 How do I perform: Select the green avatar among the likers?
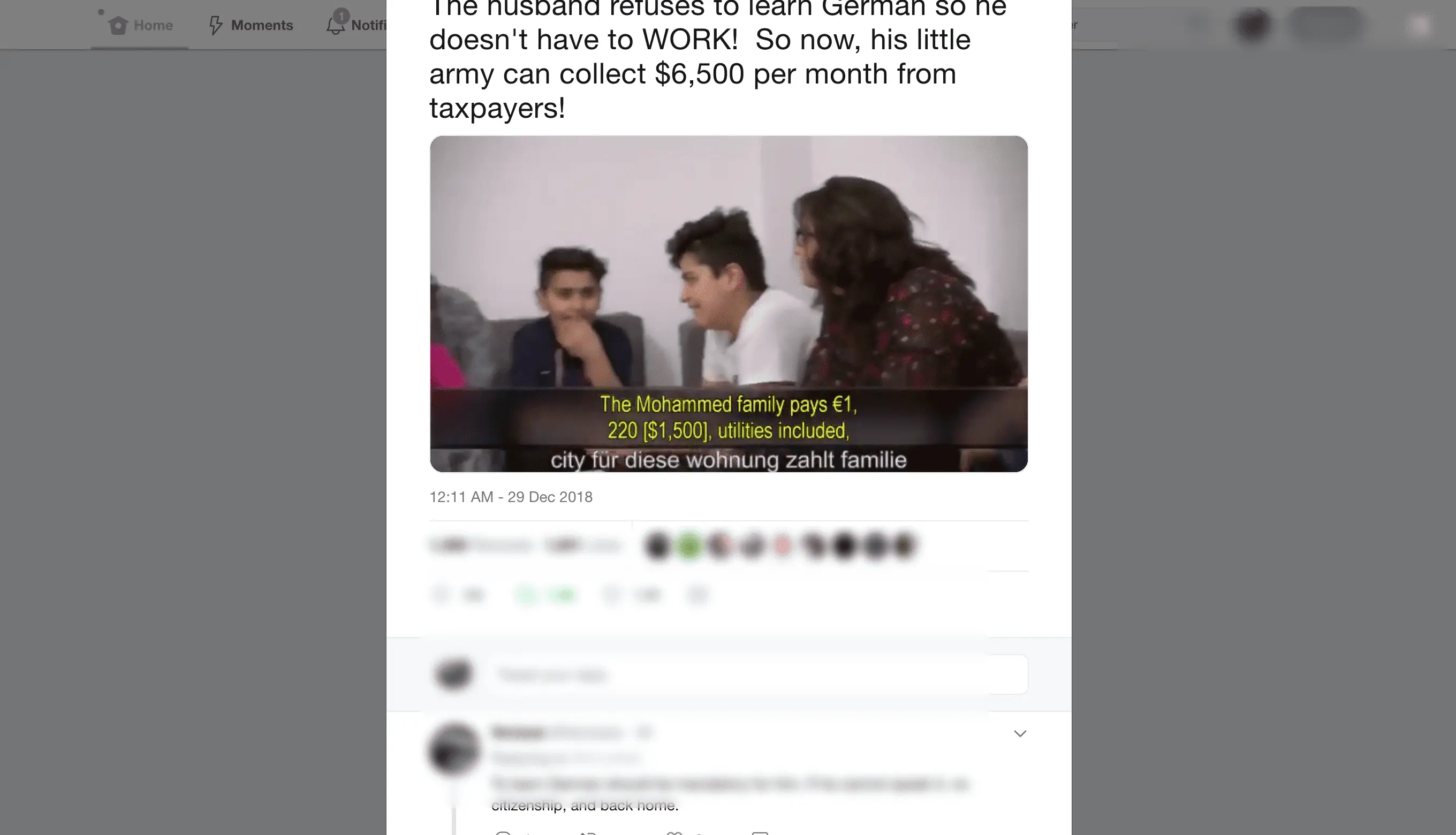pyautogui.click(x=689, y=545)
